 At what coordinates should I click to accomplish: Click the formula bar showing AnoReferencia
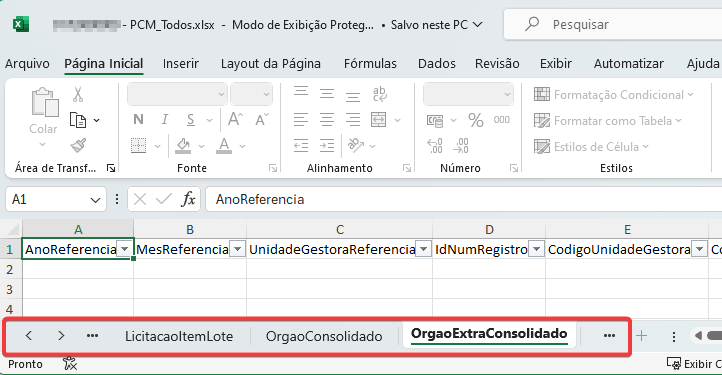point(463,199)
